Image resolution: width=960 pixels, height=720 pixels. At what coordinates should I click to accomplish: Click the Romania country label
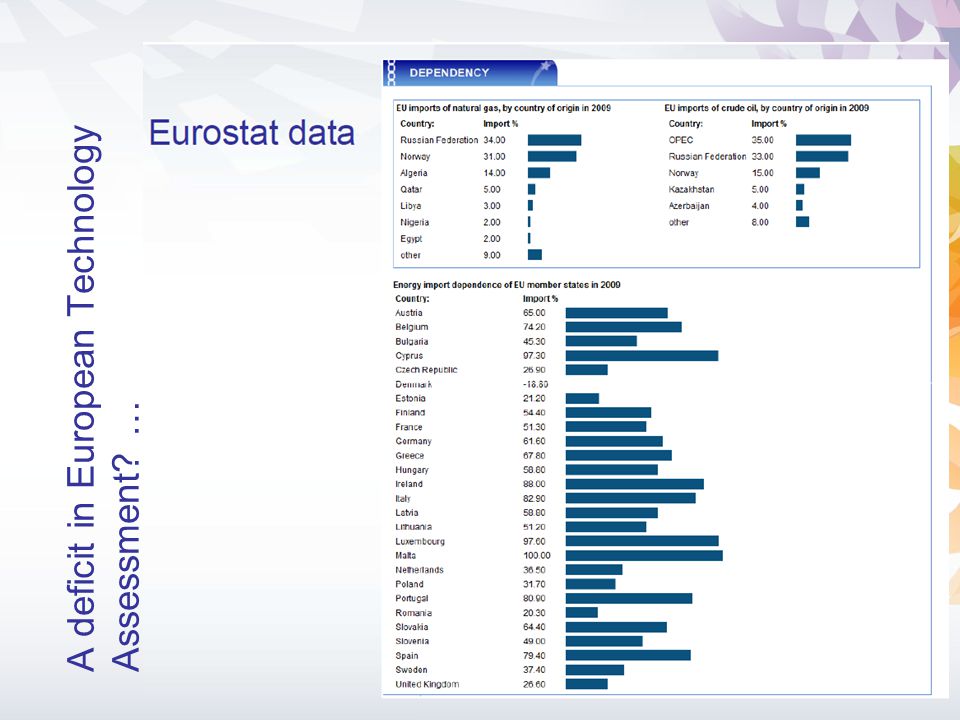coord(414,613)
